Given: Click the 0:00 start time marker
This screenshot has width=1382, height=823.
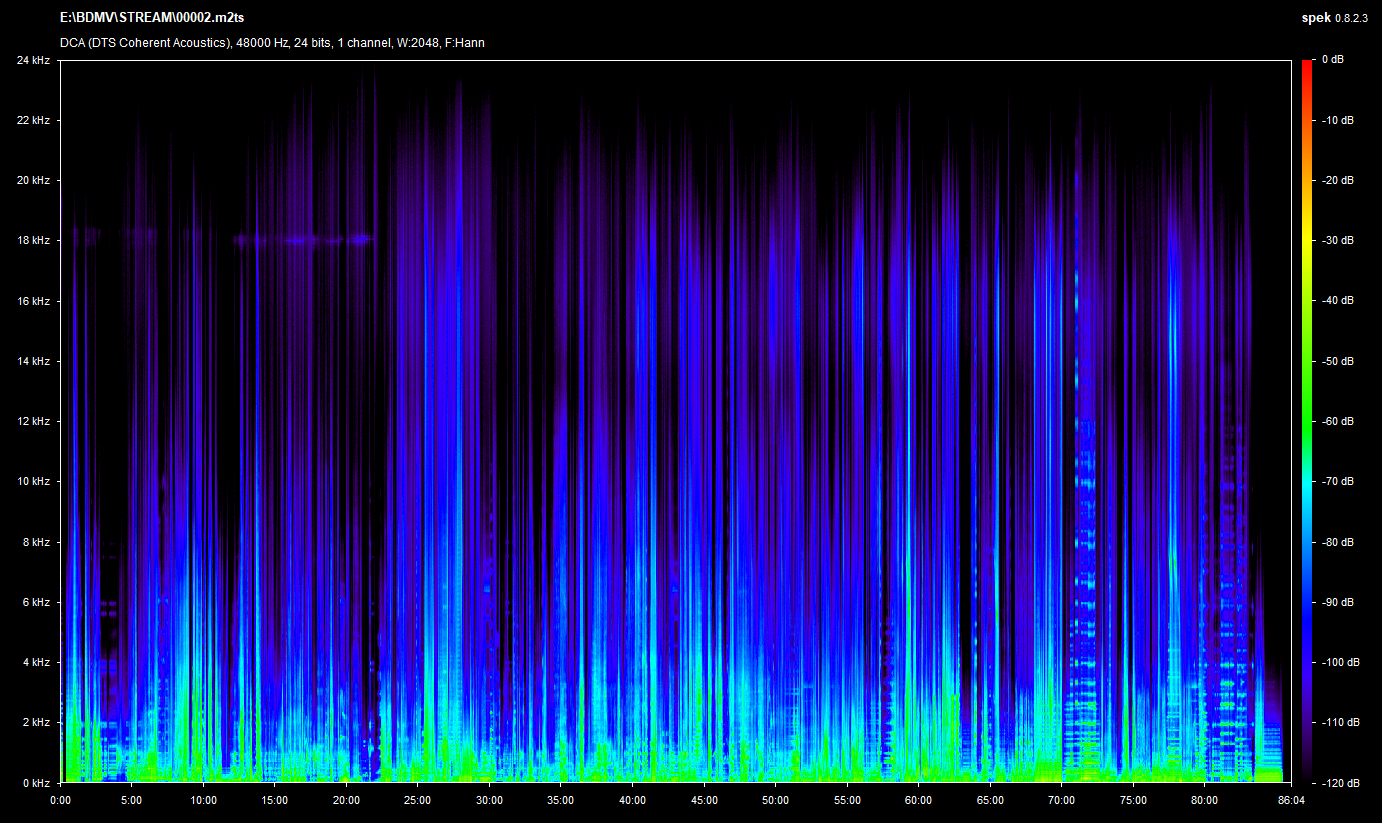Looking at the screenshot, I should (x=60, y=800).
